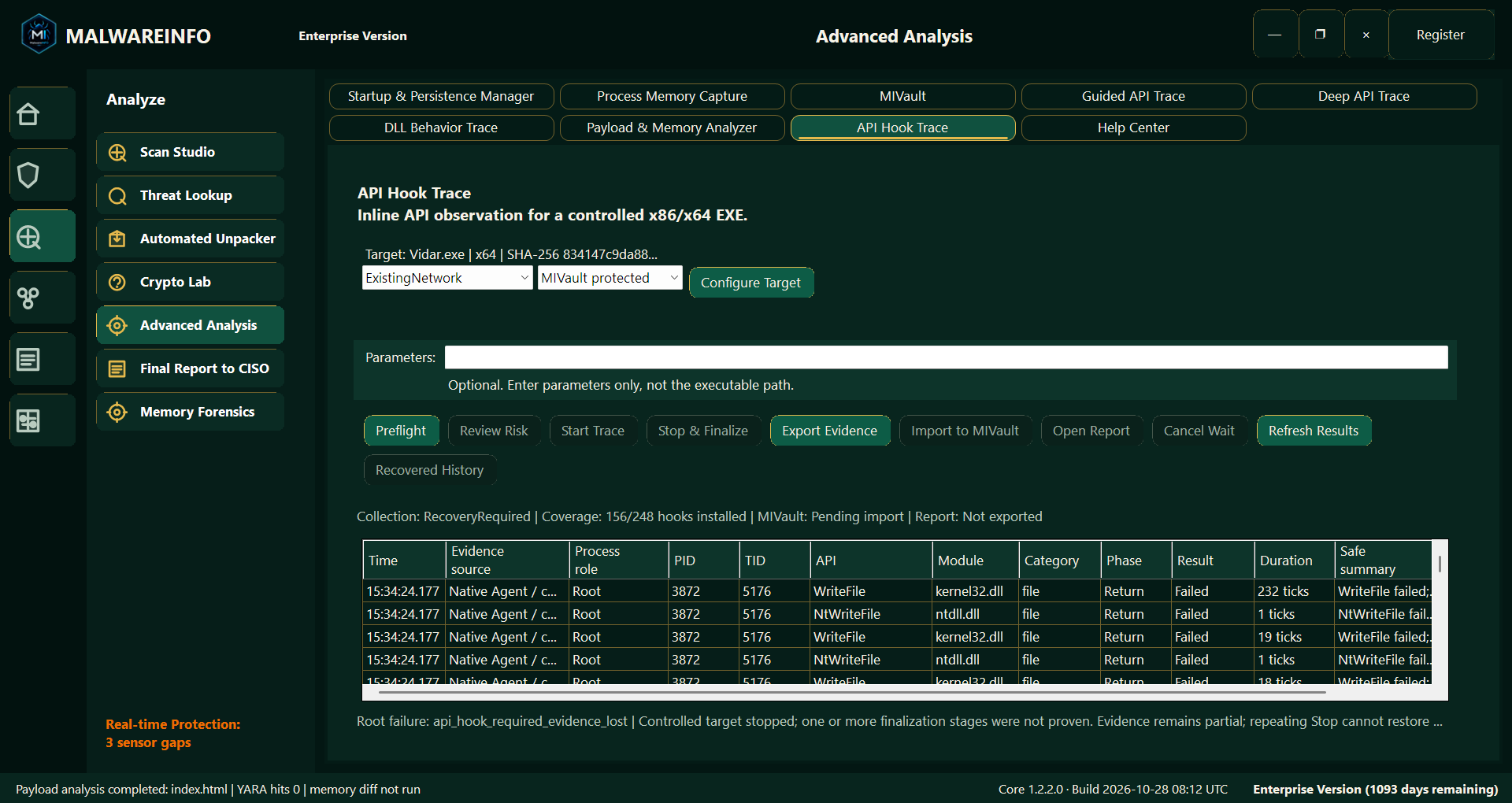
Task: Click Import to MIVault
Action: (965, 431)
